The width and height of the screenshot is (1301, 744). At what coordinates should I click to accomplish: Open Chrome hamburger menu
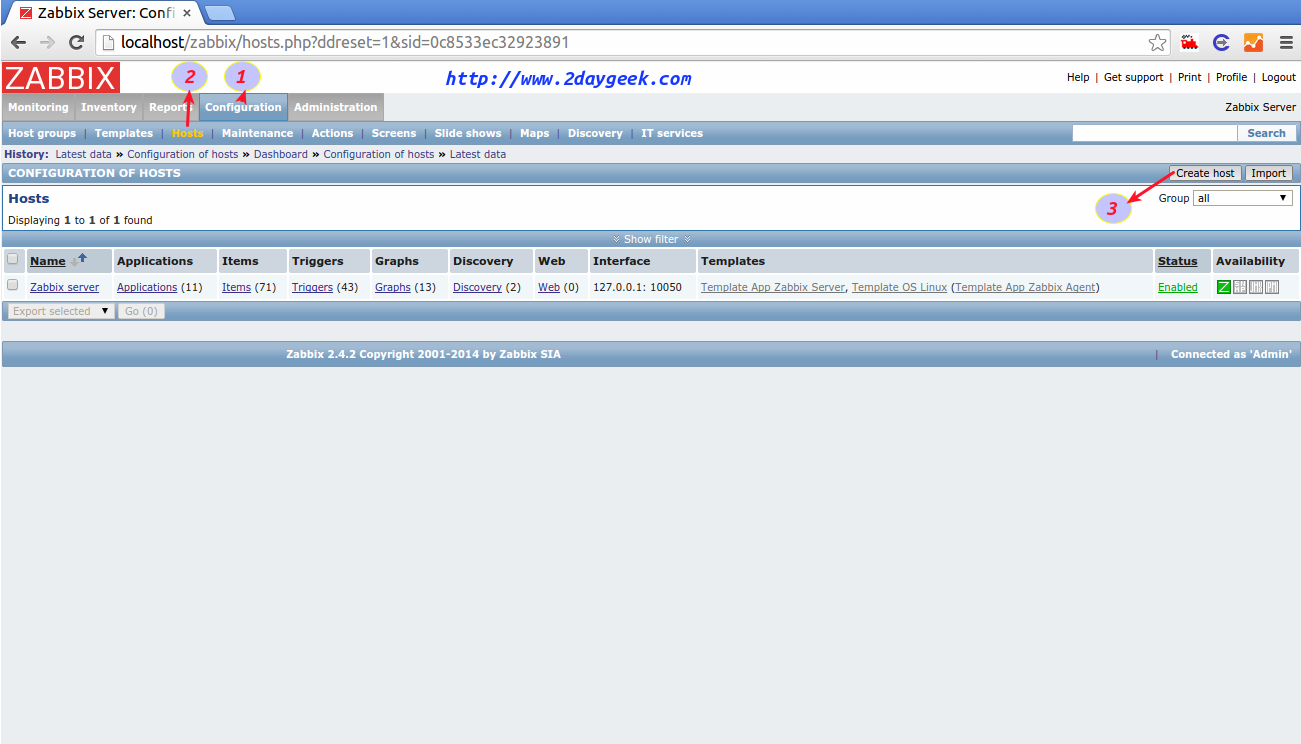(x=1286, y=43)
